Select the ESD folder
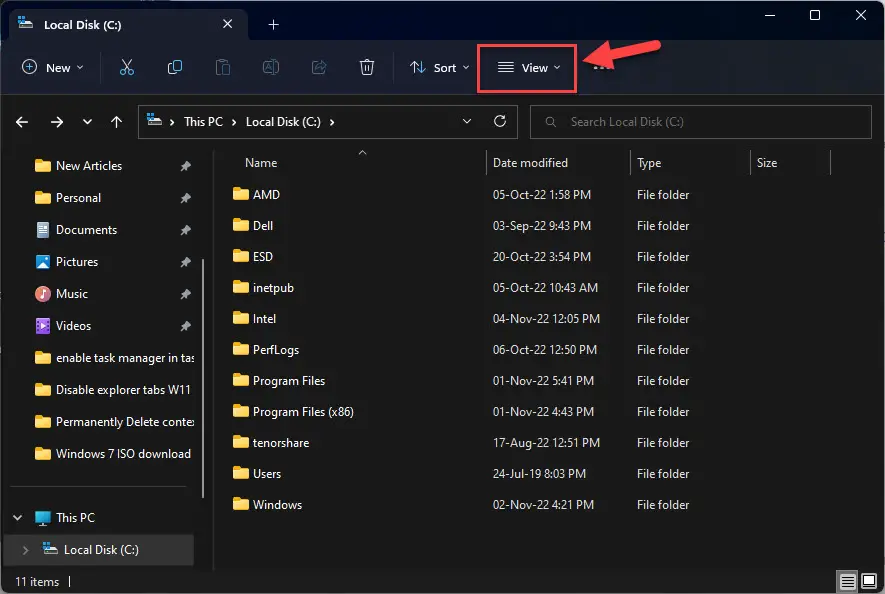885x594 pixels. (x=252, y=256)
